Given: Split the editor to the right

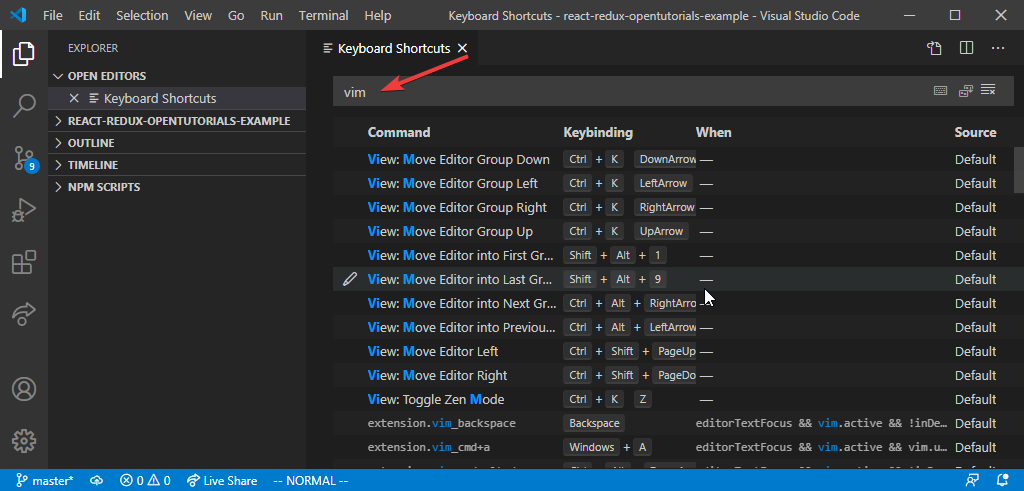Looking at the screenshot, I should pyautogui.click(x=967, y=48).
